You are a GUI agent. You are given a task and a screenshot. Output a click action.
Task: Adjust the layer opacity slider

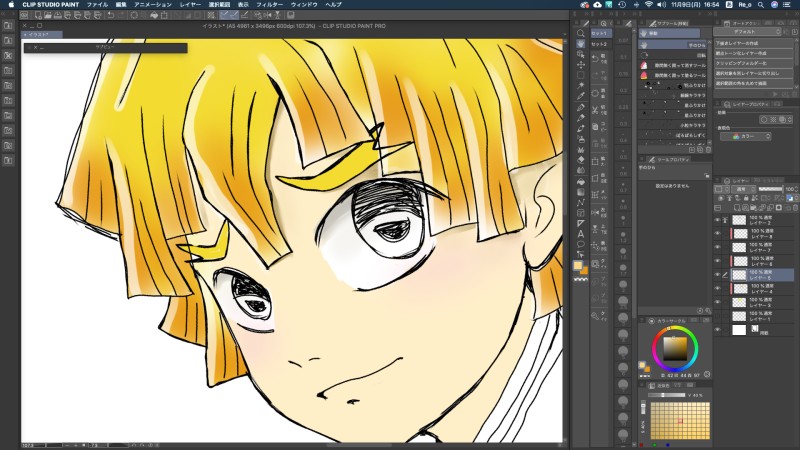pyautogui.click(x=770, y=189)
